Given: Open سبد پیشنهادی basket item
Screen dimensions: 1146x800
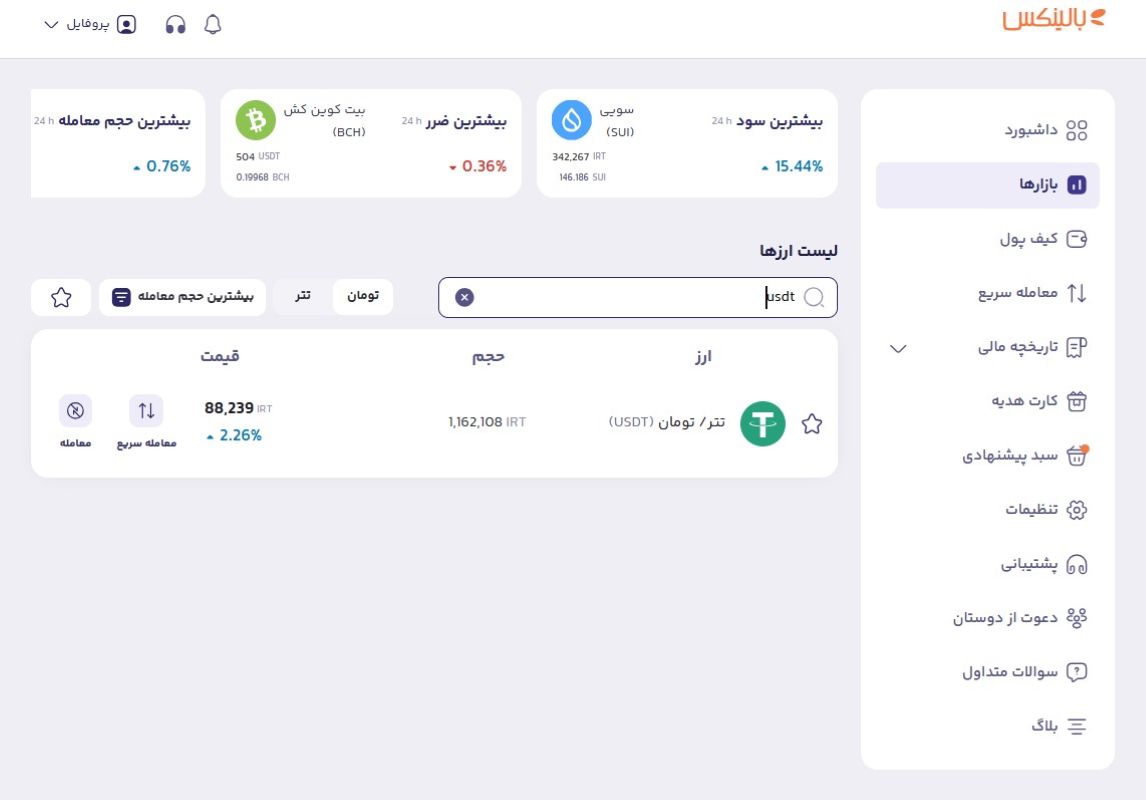Looking at the screenshot, I should 987,456.
